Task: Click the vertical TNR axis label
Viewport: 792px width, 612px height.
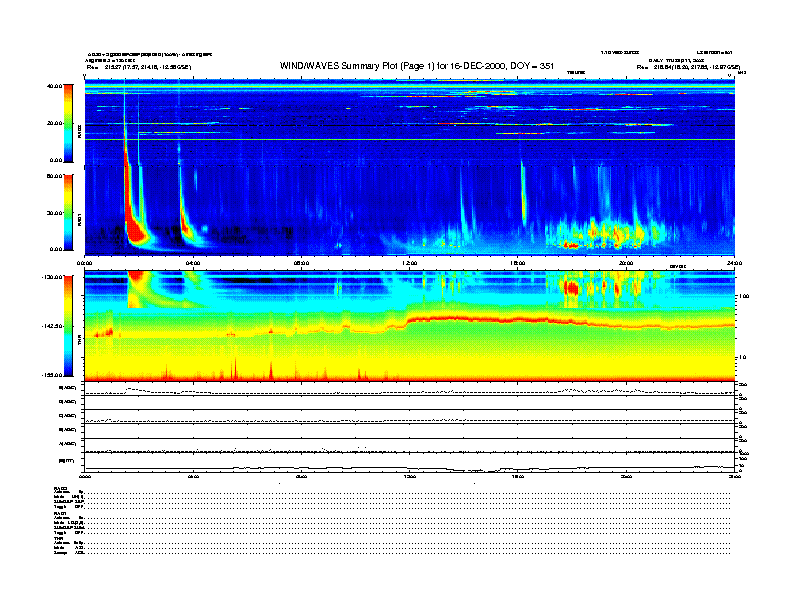Action: tap(79, 342)
